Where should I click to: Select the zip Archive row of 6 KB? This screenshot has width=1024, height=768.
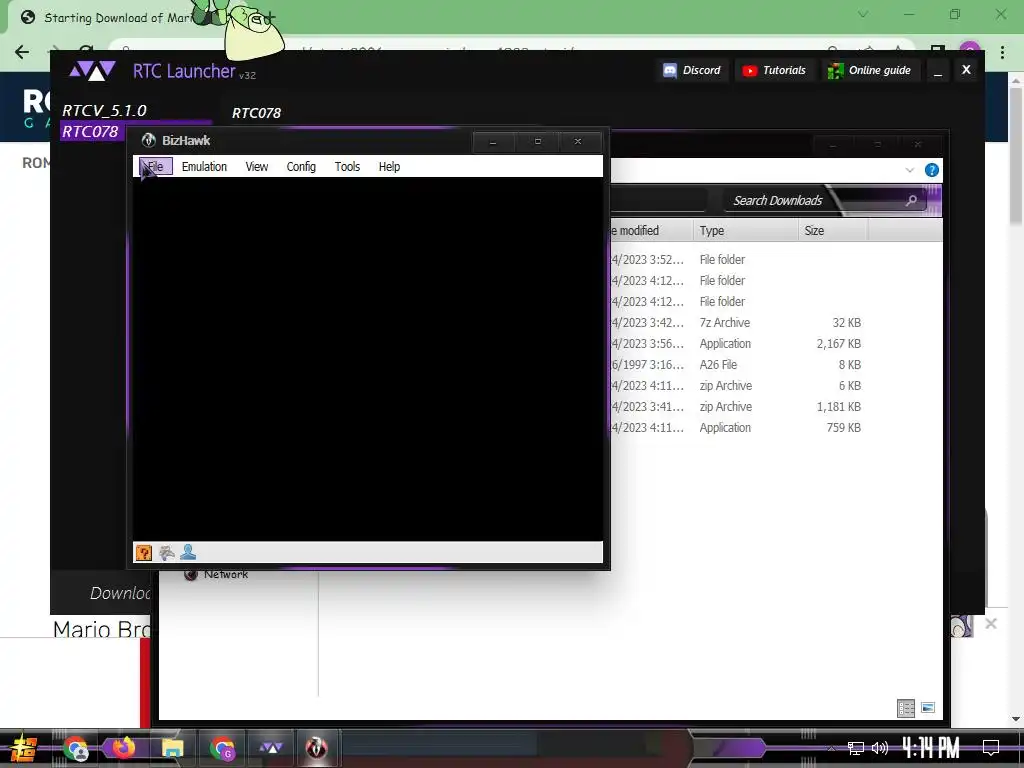736,385
